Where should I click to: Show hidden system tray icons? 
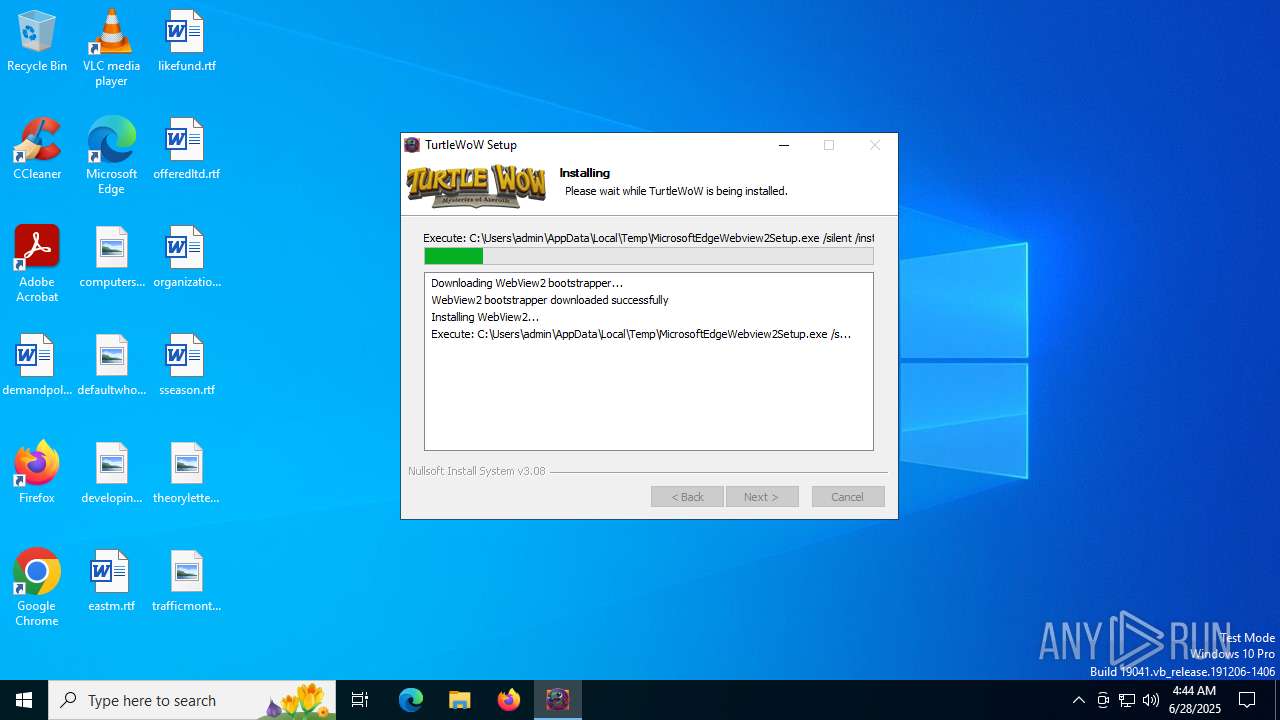point(1078,700)
